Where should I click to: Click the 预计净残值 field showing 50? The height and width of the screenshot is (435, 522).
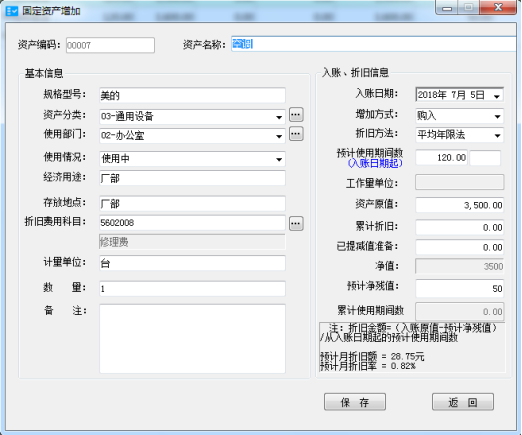click(x=460, y=288)
